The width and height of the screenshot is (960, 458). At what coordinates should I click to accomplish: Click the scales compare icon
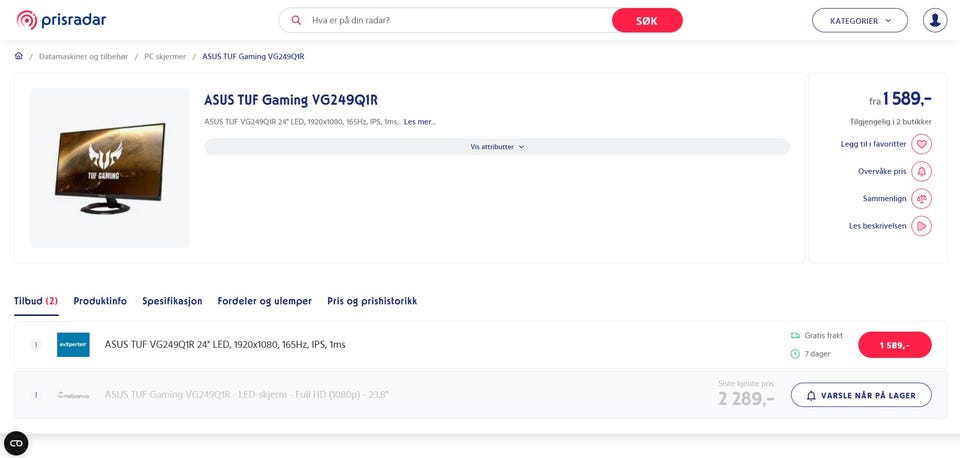click(921, 198)
